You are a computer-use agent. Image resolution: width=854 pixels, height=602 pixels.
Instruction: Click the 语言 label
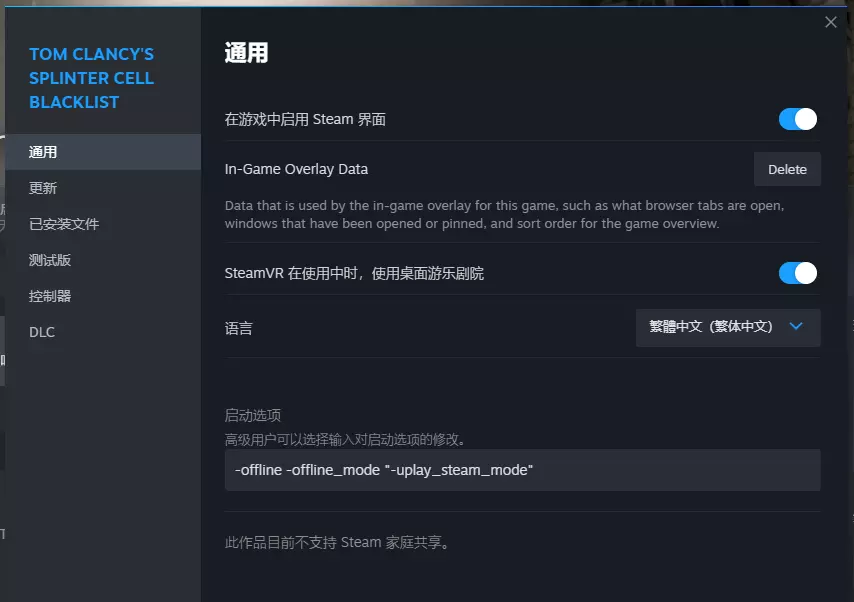point(239,329)
